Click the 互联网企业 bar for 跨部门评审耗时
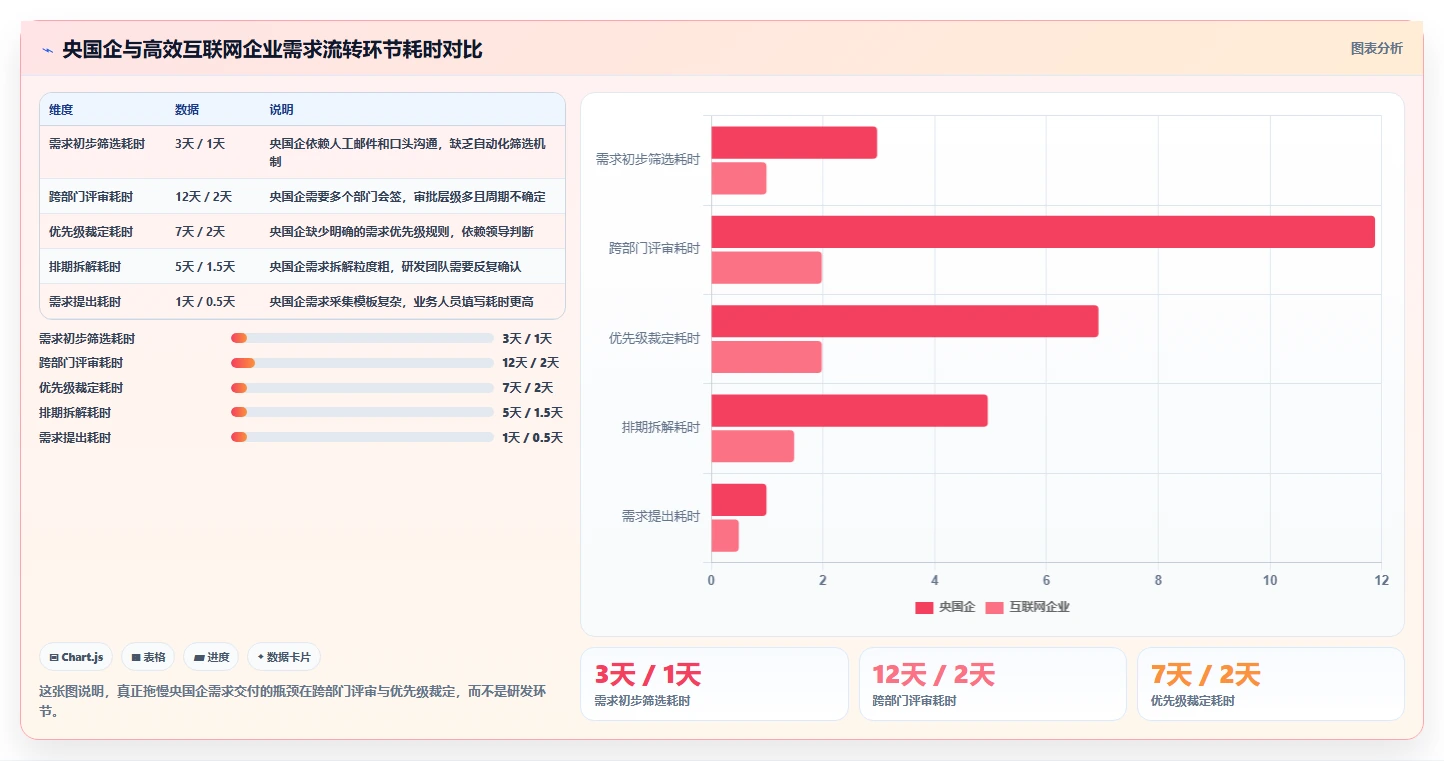 click(x=767, y=268)
